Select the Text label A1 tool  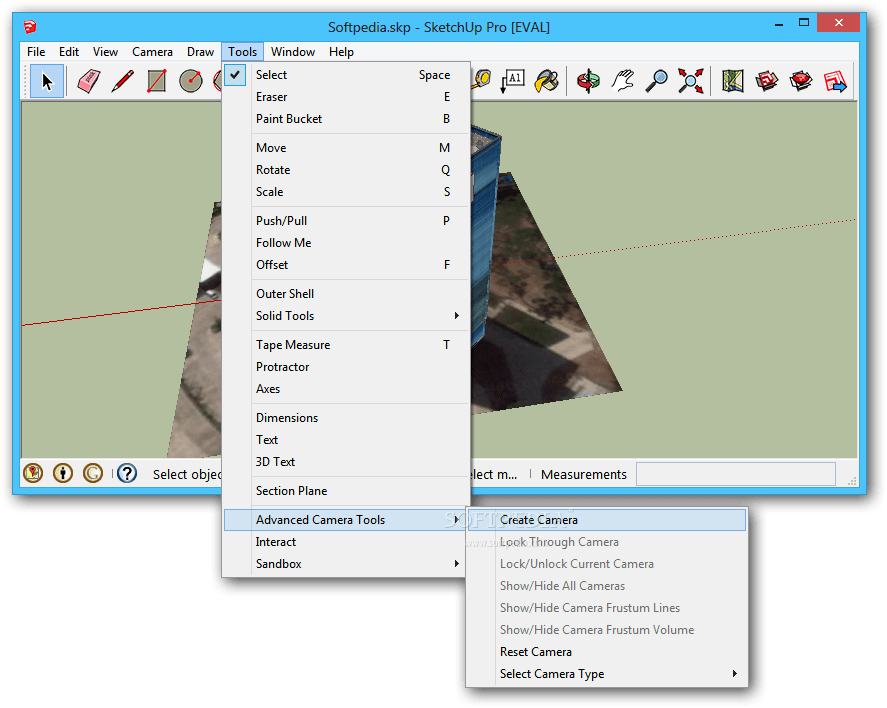513,81
